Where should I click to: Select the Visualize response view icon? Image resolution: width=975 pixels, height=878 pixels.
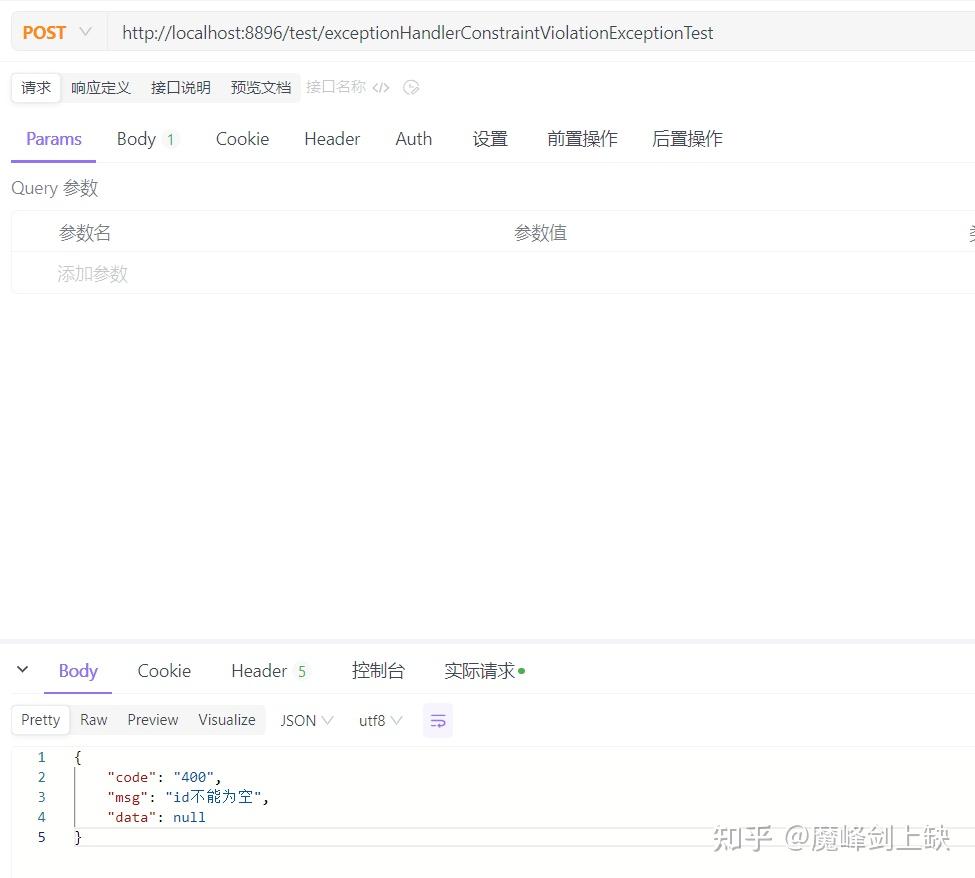226,720
